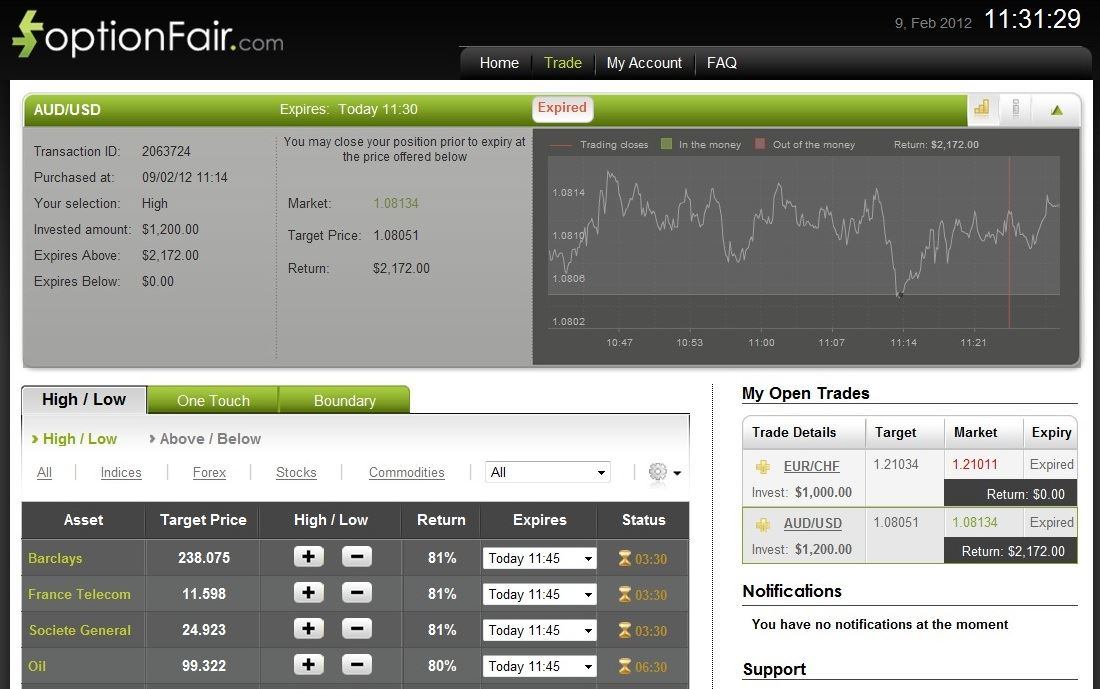
Task: Click the Expired status badge on AUD/USD panel
Action: pyautogui.click(x=562, y=107)
